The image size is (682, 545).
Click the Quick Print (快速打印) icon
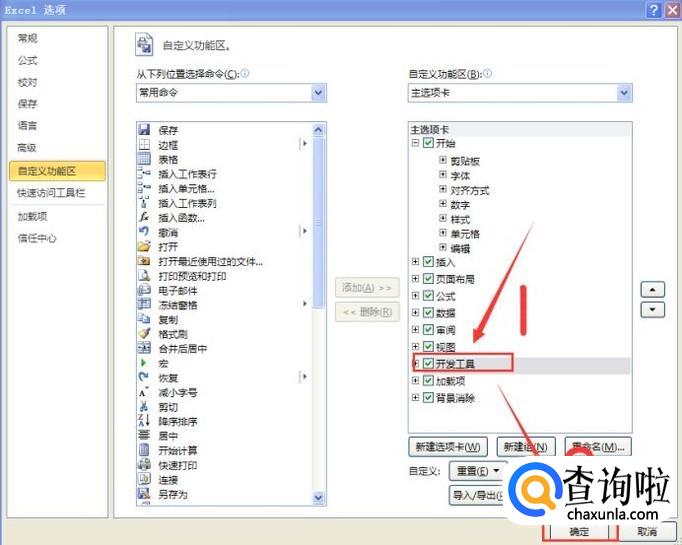pyautogui.click(x=144, y=465)
